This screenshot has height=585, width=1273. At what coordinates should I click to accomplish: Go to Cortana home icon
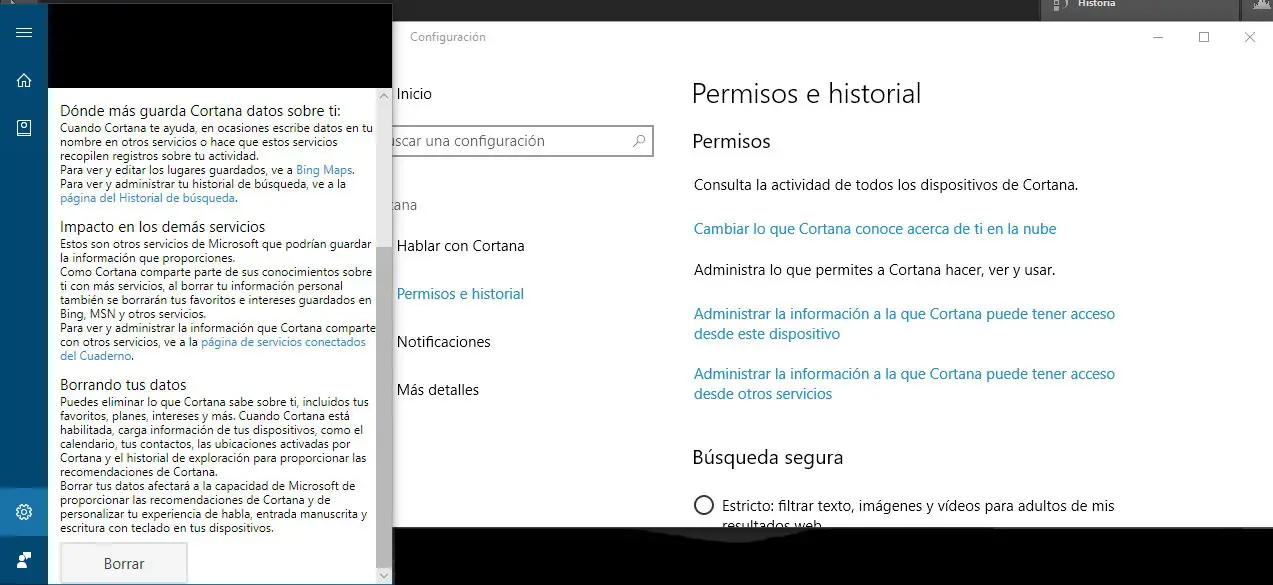(24, 80)
